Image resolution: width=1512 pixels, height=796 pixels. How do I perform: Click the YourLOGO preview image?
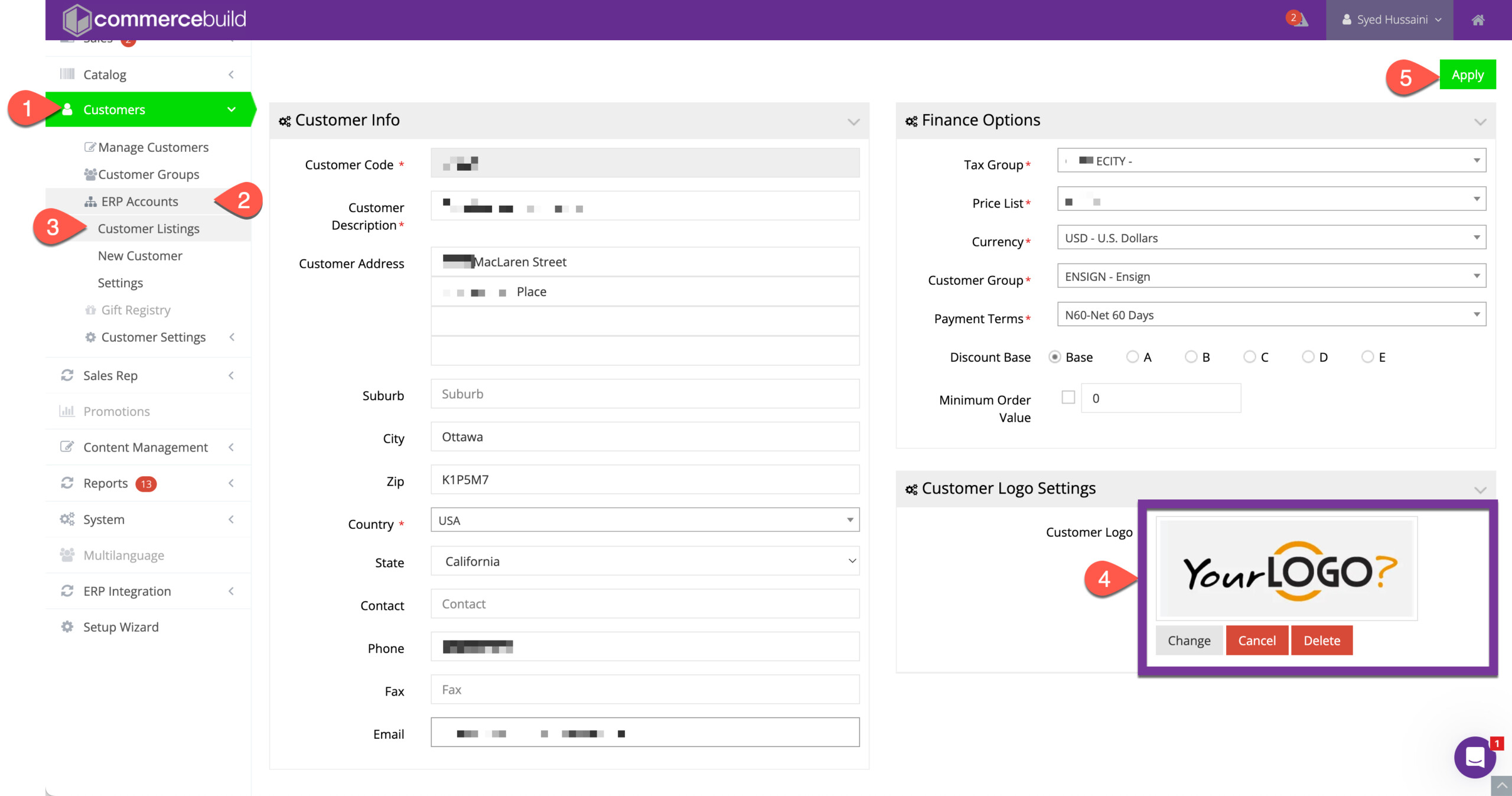coord(1286,570)
